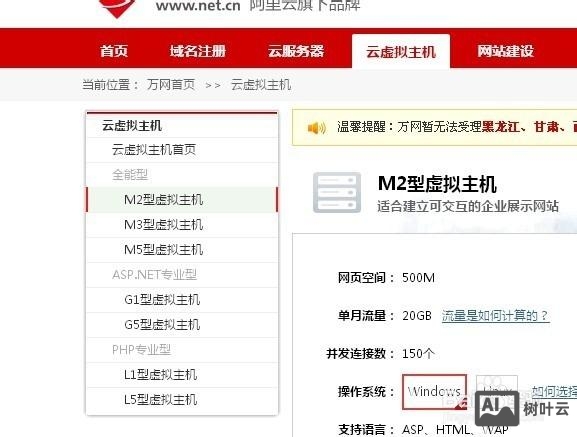The height and width of the screenshot is (437, 577).
Task: Click the 云虚拟主机 sidebar title
Action: (132, 125)
